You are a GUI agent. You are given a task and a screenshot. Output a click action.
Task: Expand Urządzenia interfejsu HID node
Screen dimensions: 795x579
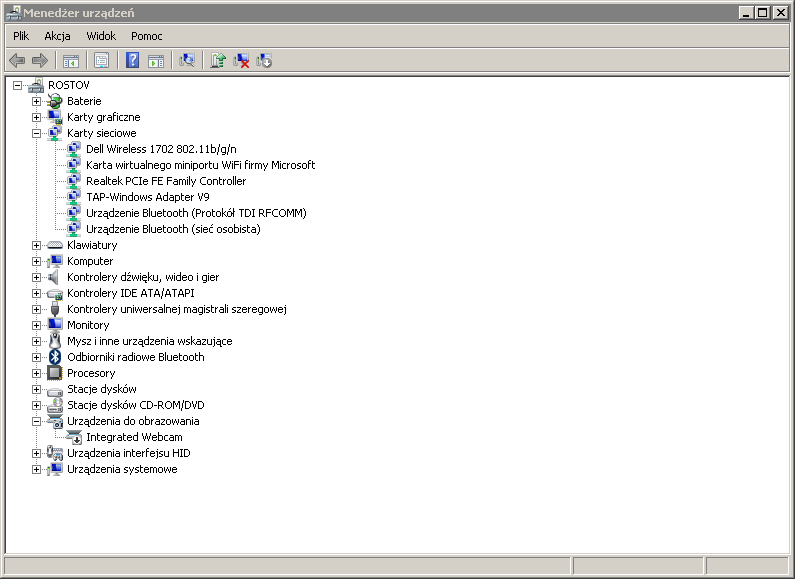tap(37, 453)
